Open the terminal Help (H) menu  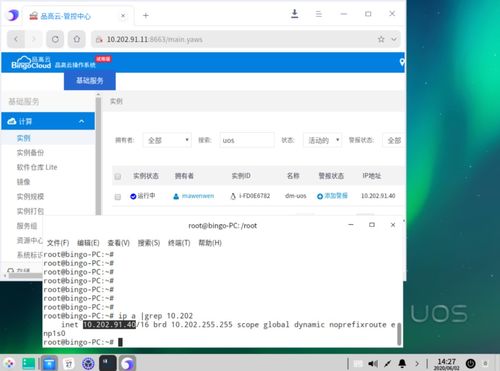(210, 243)
